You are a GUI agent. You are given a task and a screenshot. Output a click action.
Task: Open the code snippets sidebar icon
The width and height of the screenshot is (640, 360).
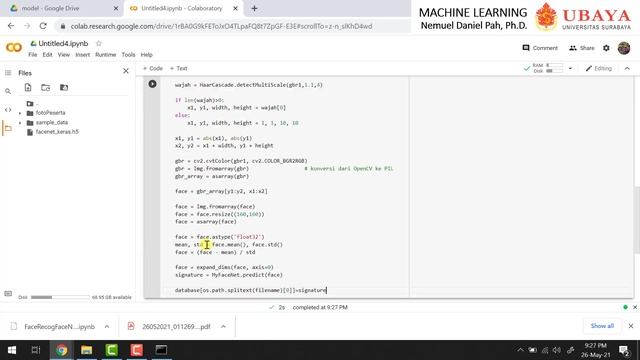click(x=8, y=110)
